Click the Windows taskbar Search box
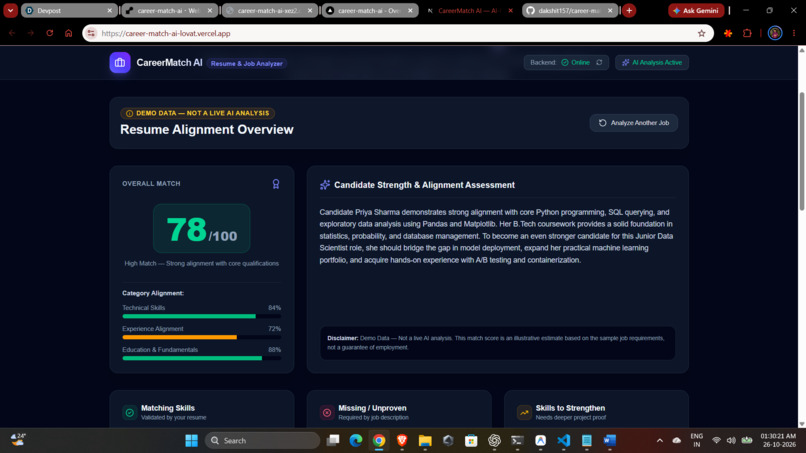The image size is (806, 453). [262, 441]
